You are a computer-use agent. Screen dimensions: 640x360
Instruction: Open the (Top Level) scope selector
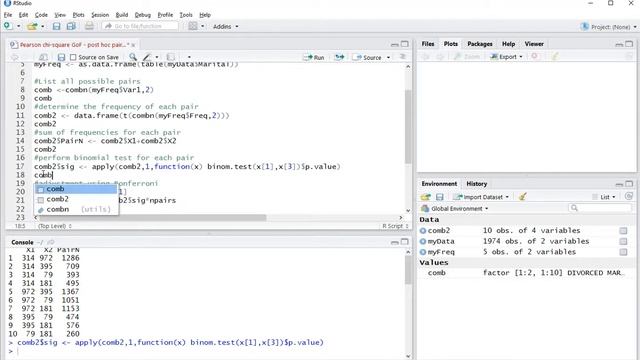click(55, 226)
